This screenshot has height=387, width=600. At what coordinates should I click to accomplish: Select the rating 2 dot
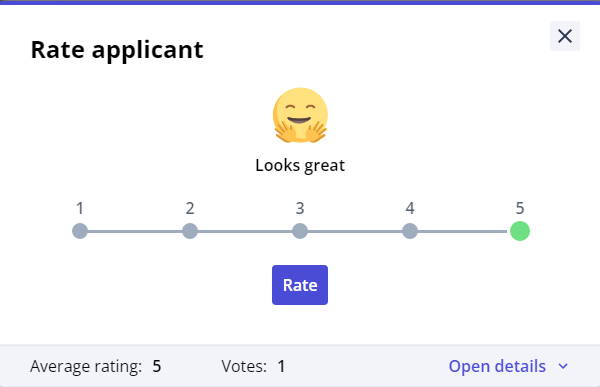point(190,231)
